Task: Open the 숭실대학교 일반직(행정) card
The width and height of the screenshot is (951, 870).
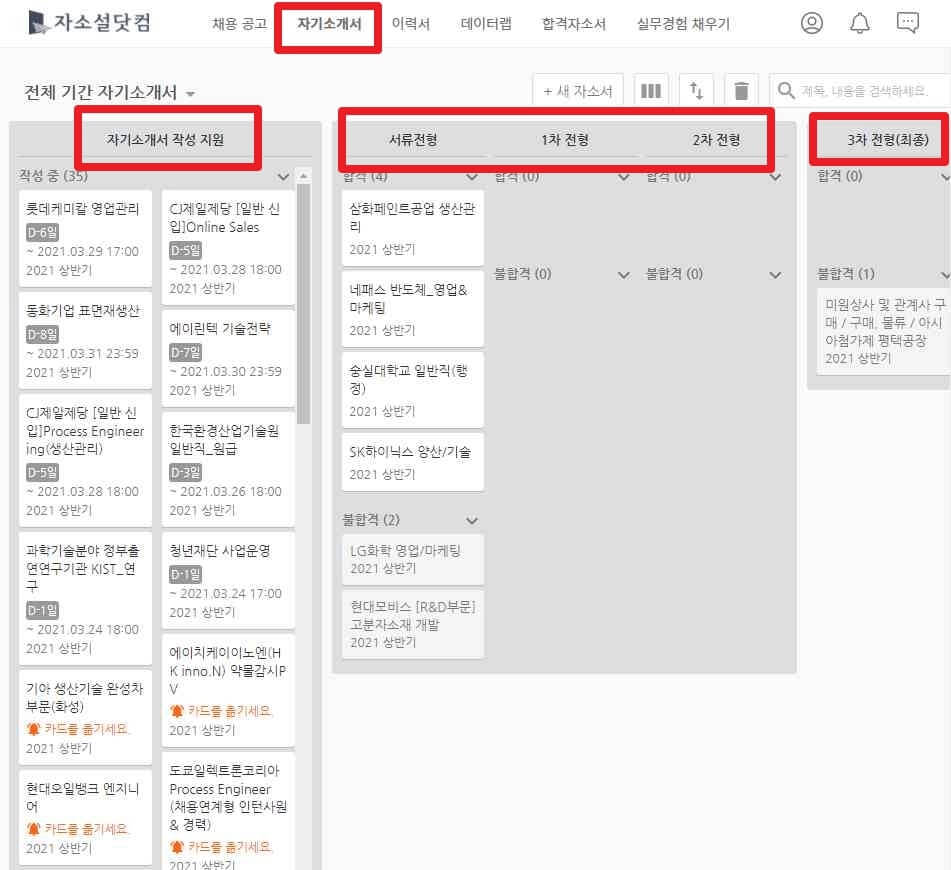Action: click(x=412, y=390)
